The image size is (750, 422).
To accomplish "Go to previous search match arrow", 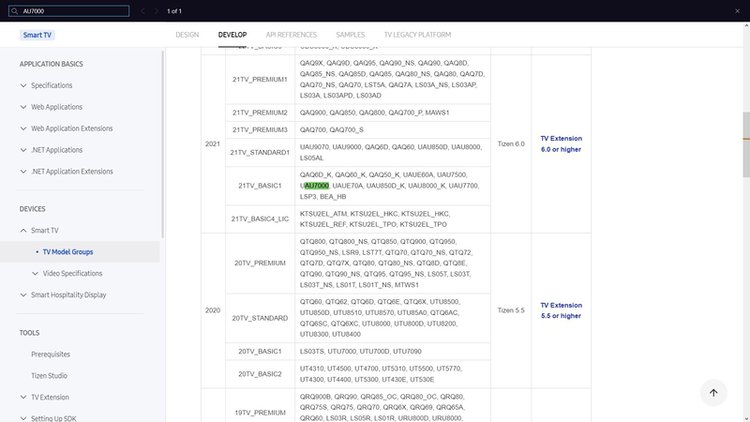I will (x=143, y=11).
